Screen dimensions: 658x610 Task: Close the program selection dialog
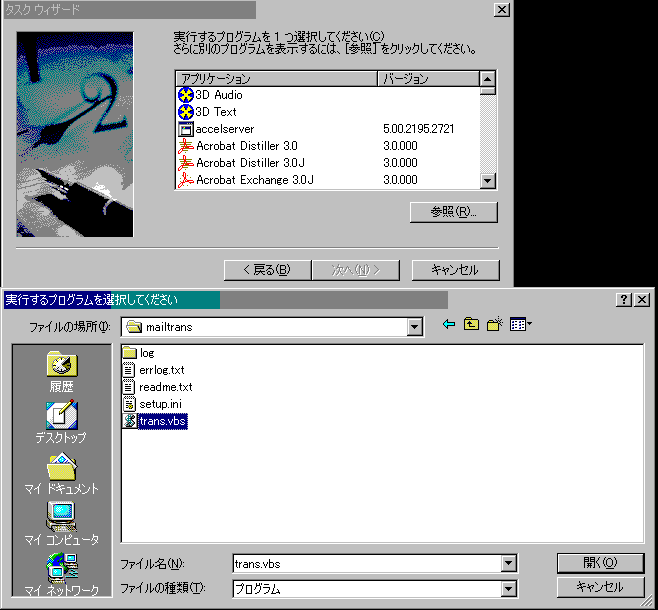tap(642, 300)
